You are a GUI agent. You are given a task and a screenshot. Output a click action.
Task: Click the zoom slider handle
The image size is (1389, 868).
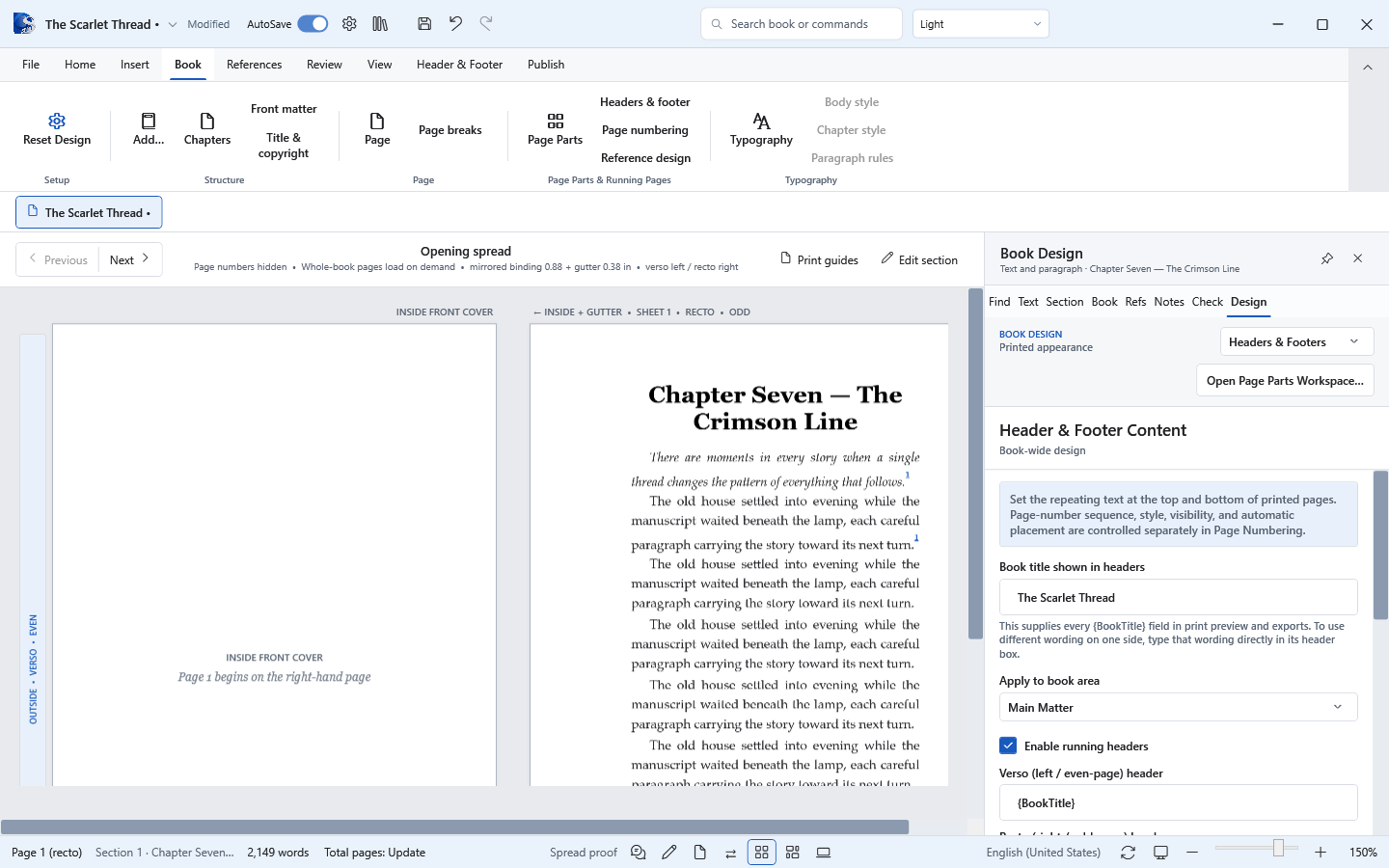[1278, 848]
